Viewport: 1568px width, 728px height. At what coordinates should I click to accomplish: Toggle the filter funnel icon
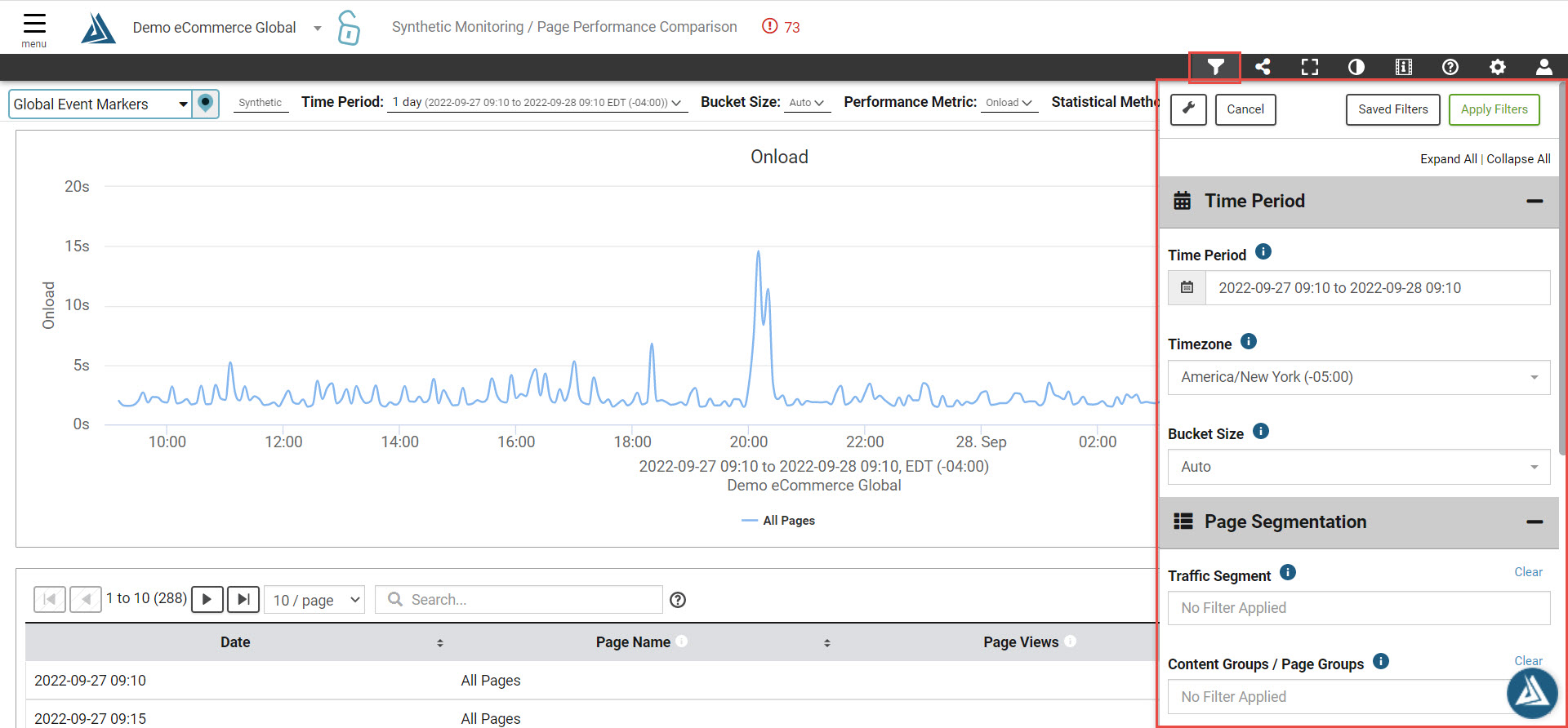coord(1215,67)
